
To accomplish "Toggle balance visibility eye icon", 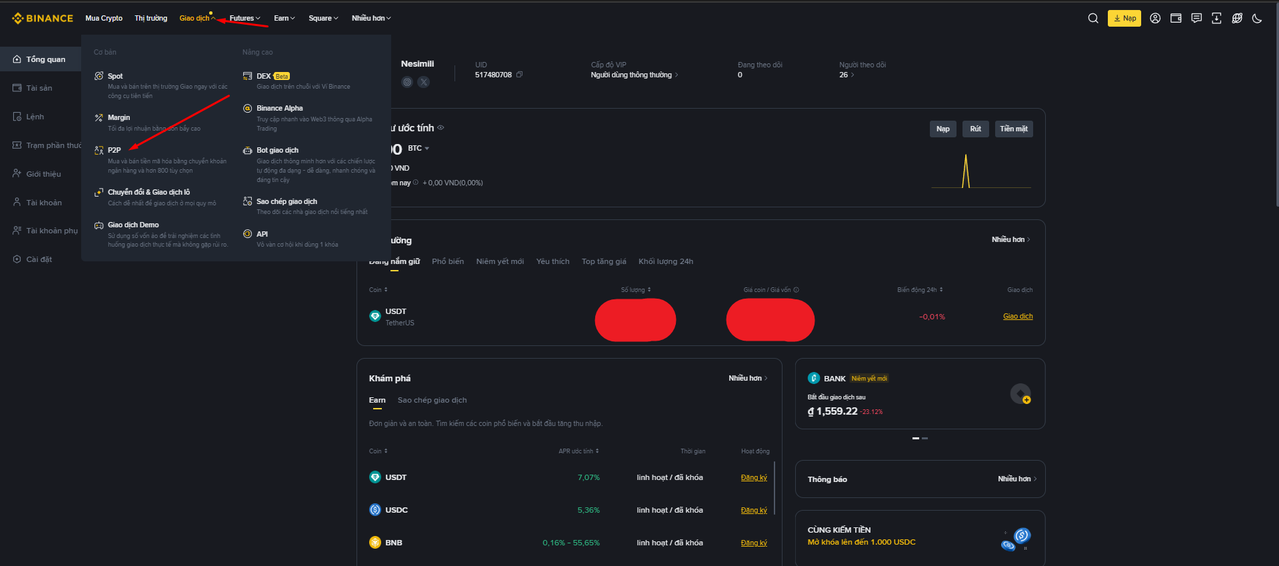I will pyautogui.click(x=441, y=128).
